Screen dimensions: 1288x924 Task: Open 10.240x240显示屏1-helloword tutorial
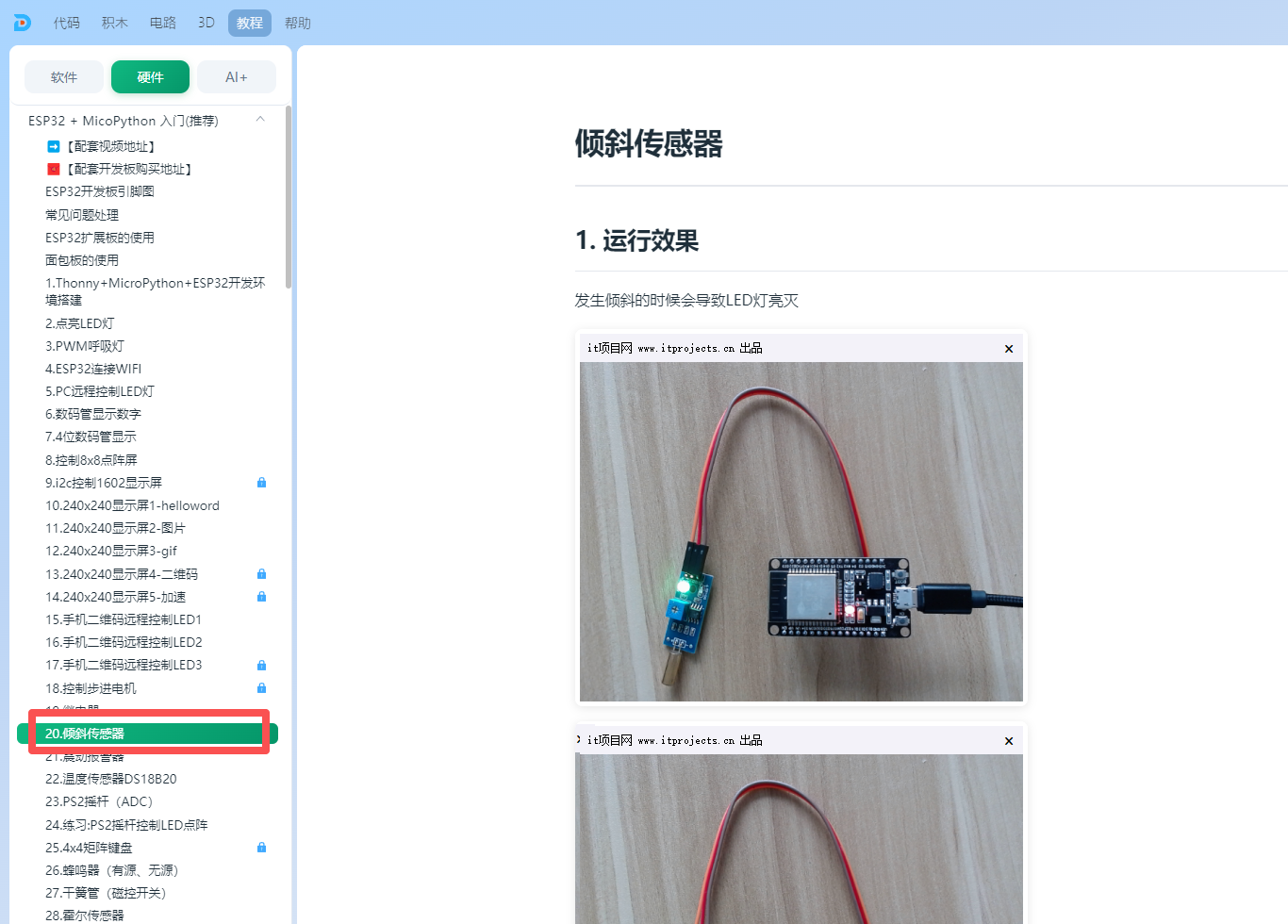132,505
